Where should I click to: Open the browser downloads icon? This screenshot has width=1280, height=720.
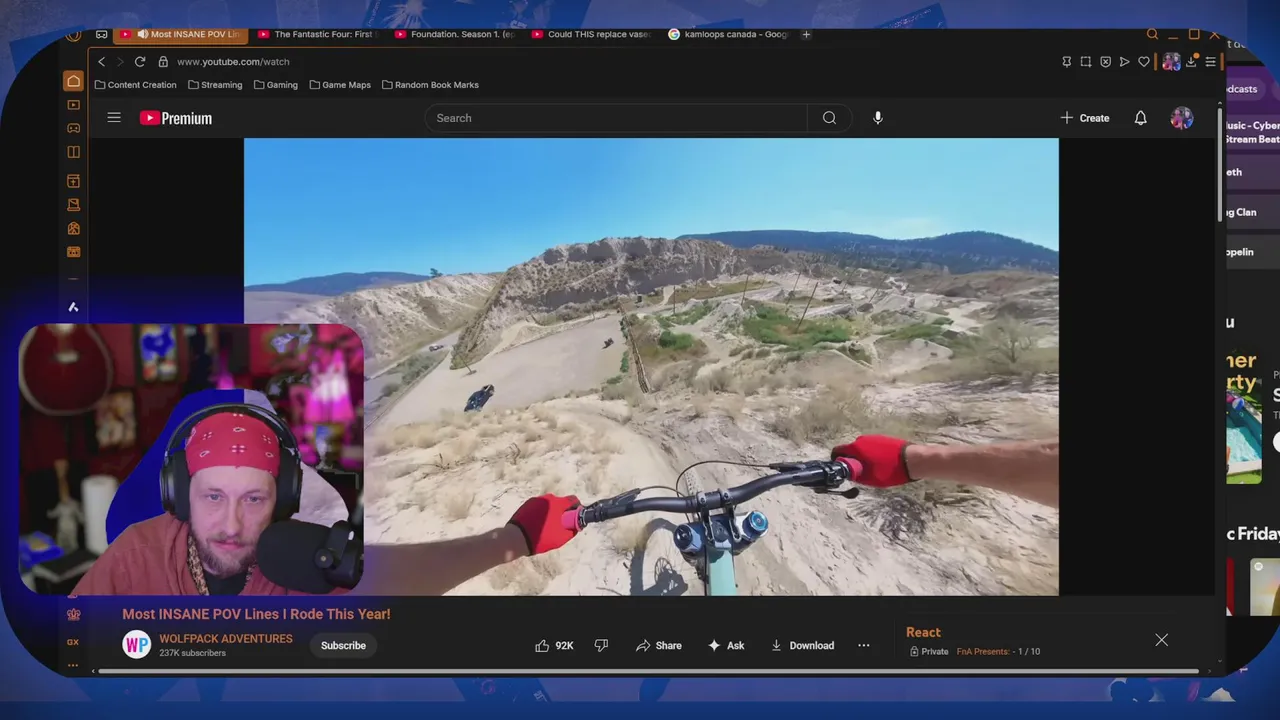pyautogui.click(x=1191, y=62)
